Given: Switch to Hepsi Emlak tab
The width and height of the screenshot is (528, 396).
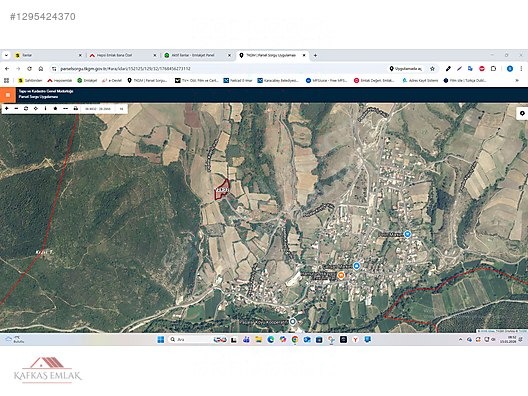Looking at the screenshot, I should pos(123,55).
